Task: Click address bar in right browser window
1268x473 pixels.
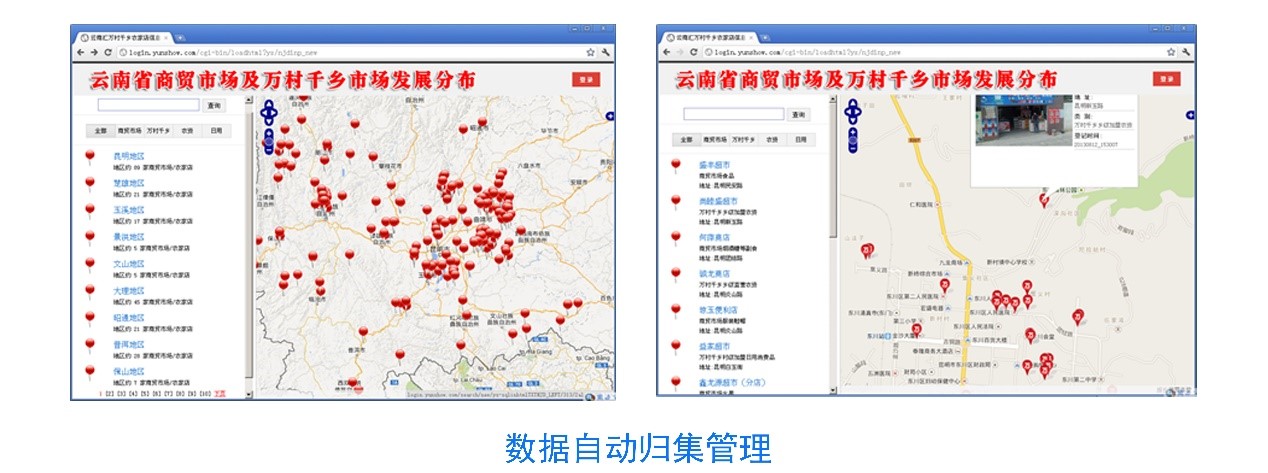Action: [x=940, y=52]
